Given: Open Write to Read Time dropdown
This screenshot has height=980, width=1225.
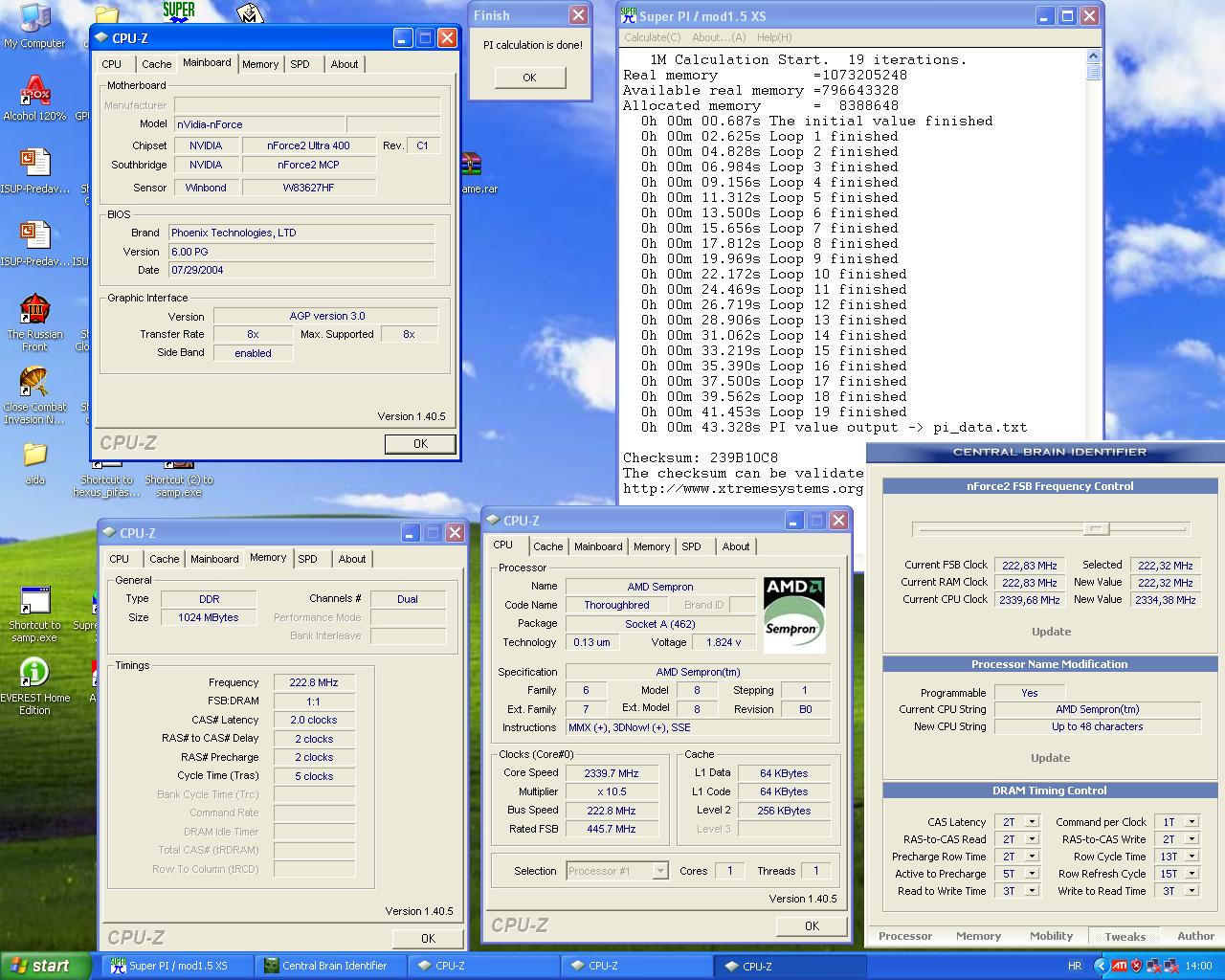Looking at the screenshot, I should tap(1192, 891).
